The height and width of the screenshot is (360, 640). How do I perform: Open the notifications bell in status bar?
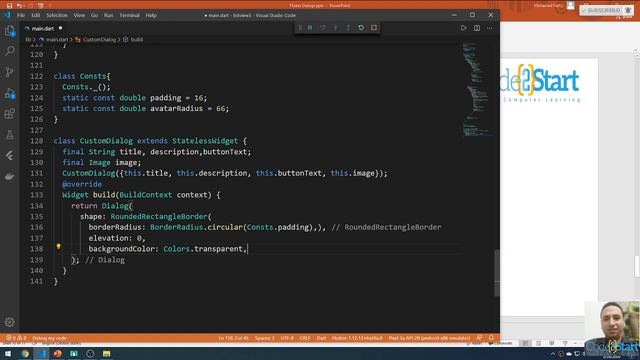tap(491, 338)
